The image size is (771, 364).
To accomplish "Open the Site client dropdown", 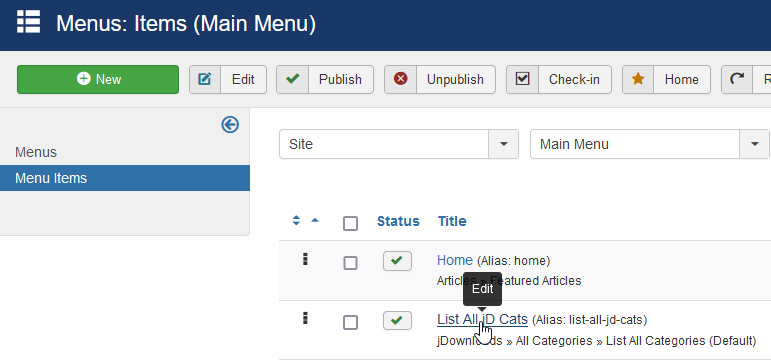I will point(399,144).
